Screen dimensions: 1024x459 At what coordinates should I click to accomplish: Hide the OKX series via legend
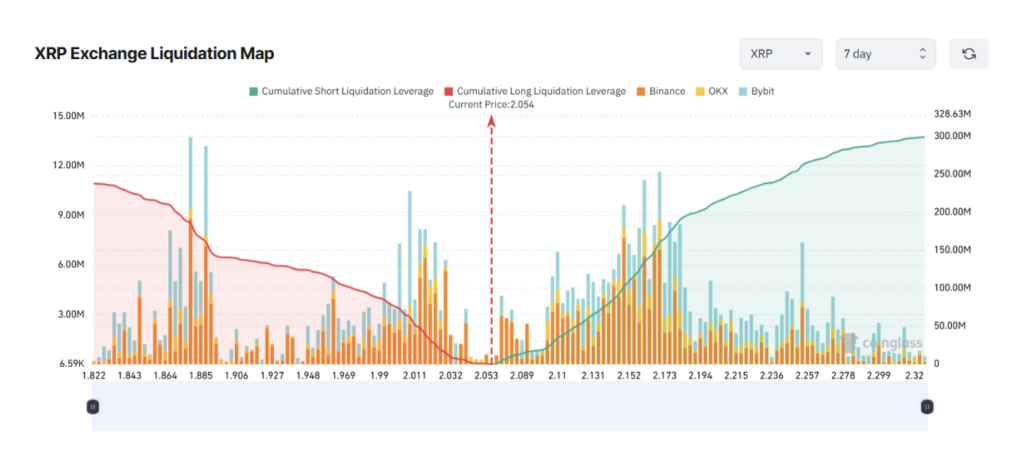click(712, 91)
